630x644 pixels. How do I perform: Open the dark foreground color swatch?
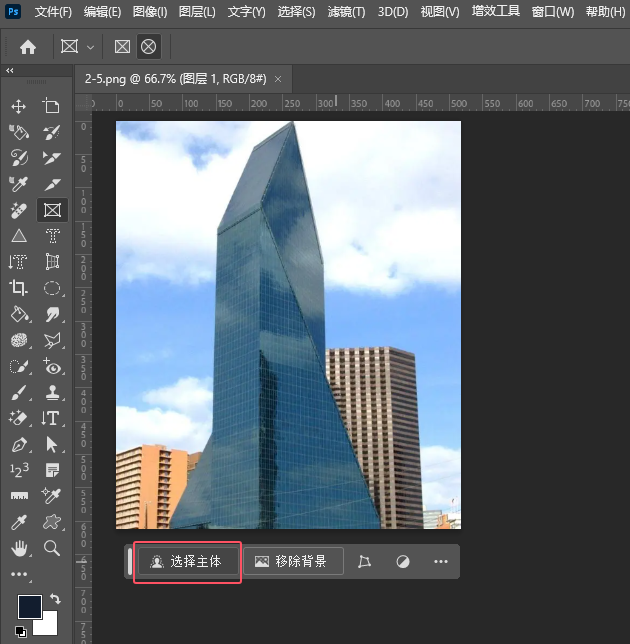pos(29,606)
